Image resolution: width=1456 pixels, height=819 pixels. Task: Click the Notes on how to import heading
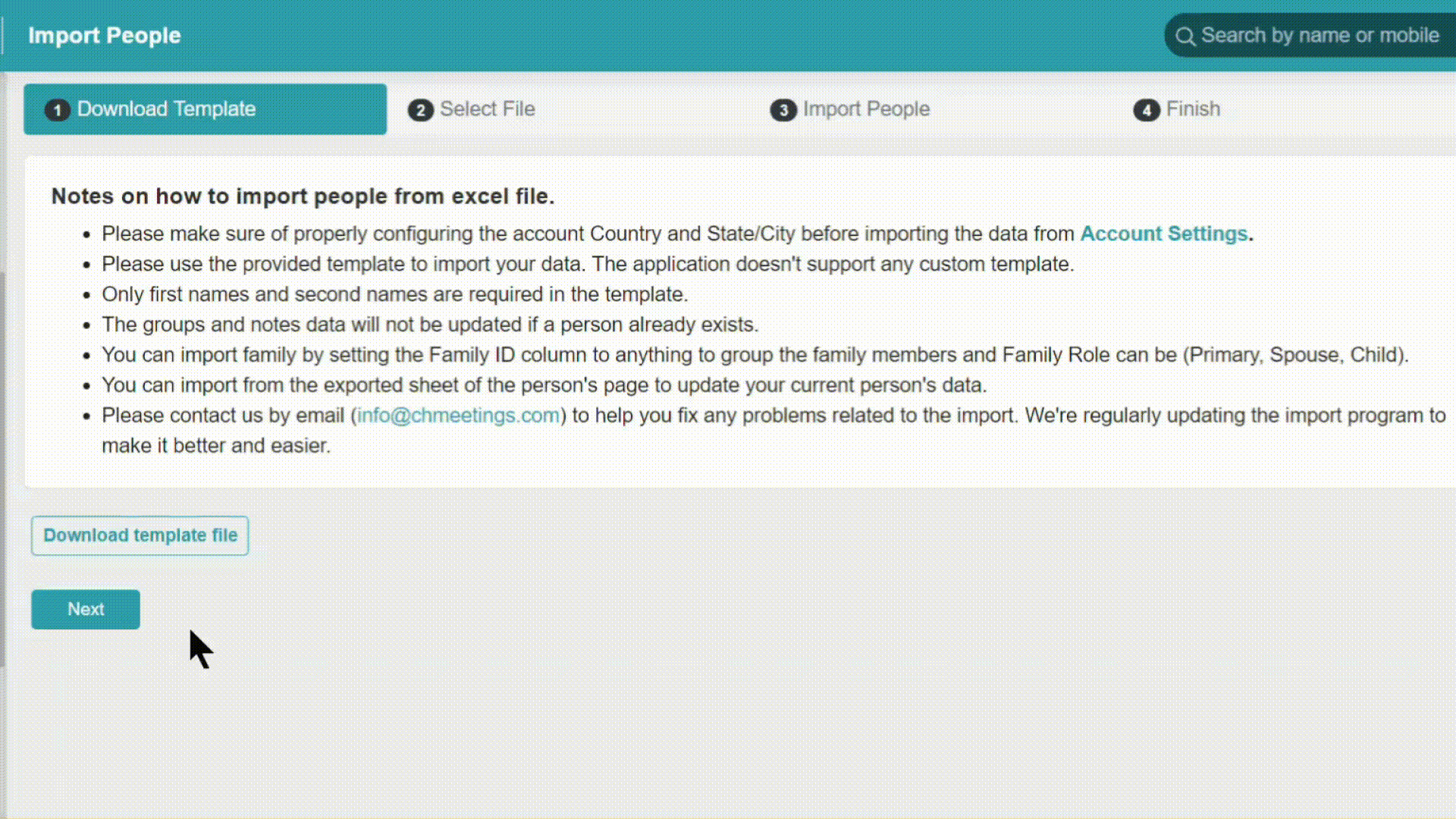click(x=303, y=196)
